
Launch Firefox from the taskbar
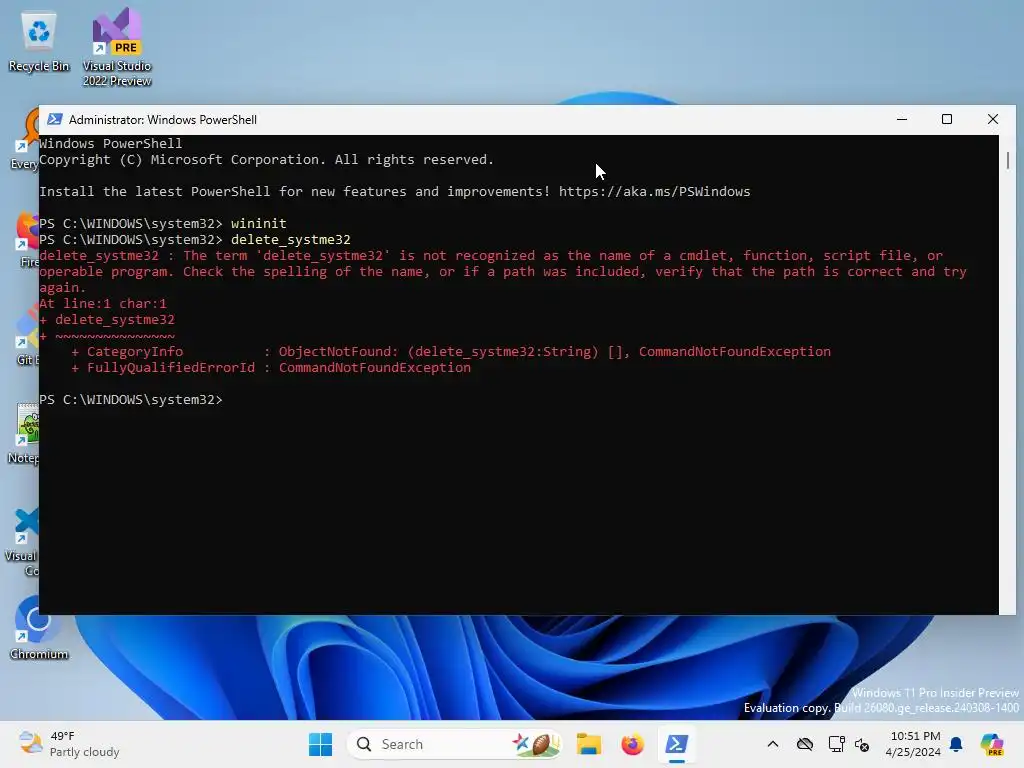point(632,744)
